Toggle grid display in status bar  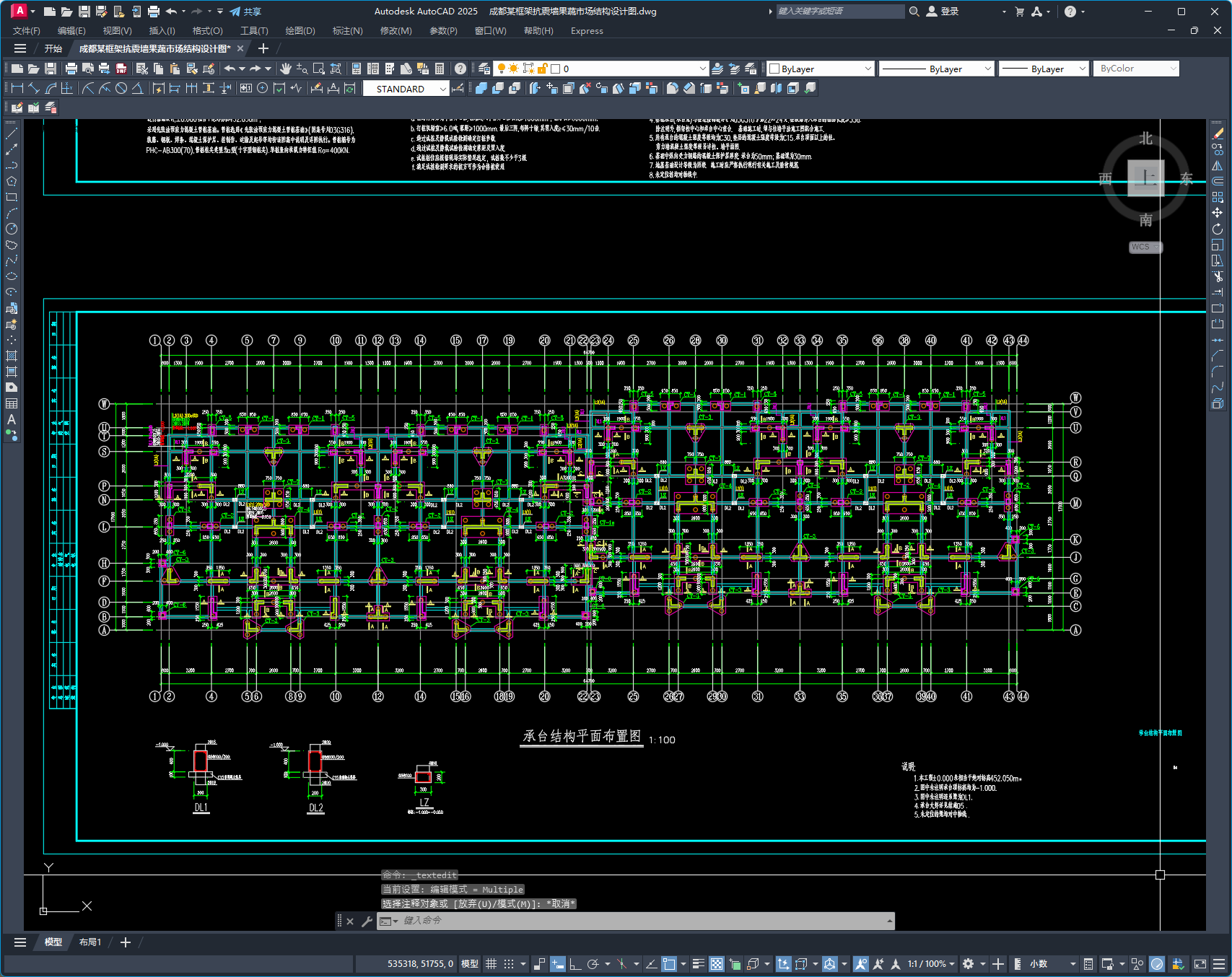pyautogui.click(x=492, y=964)
